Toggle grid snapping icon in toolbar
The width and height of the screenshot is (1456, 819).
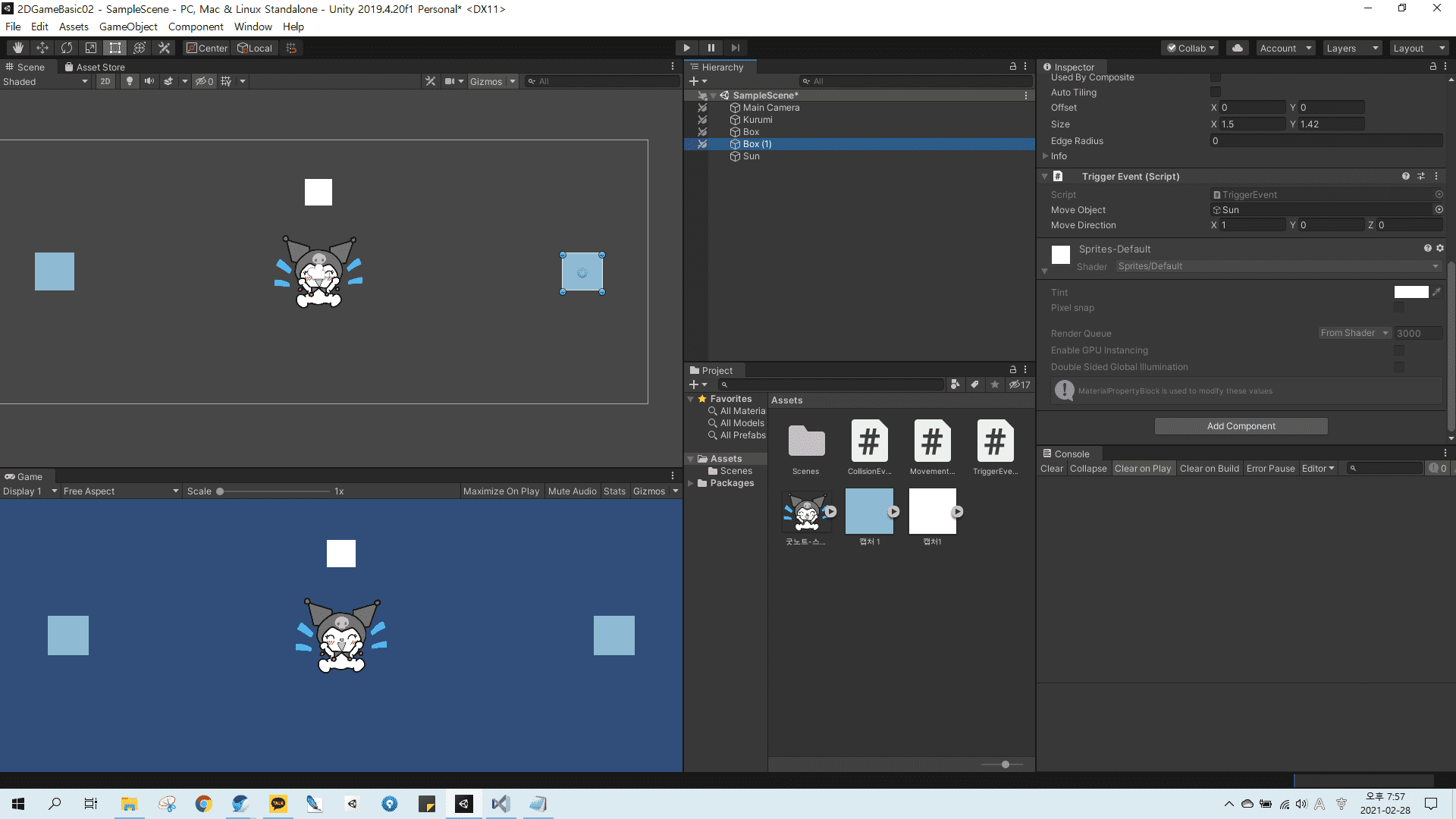[x=291, y=48]
